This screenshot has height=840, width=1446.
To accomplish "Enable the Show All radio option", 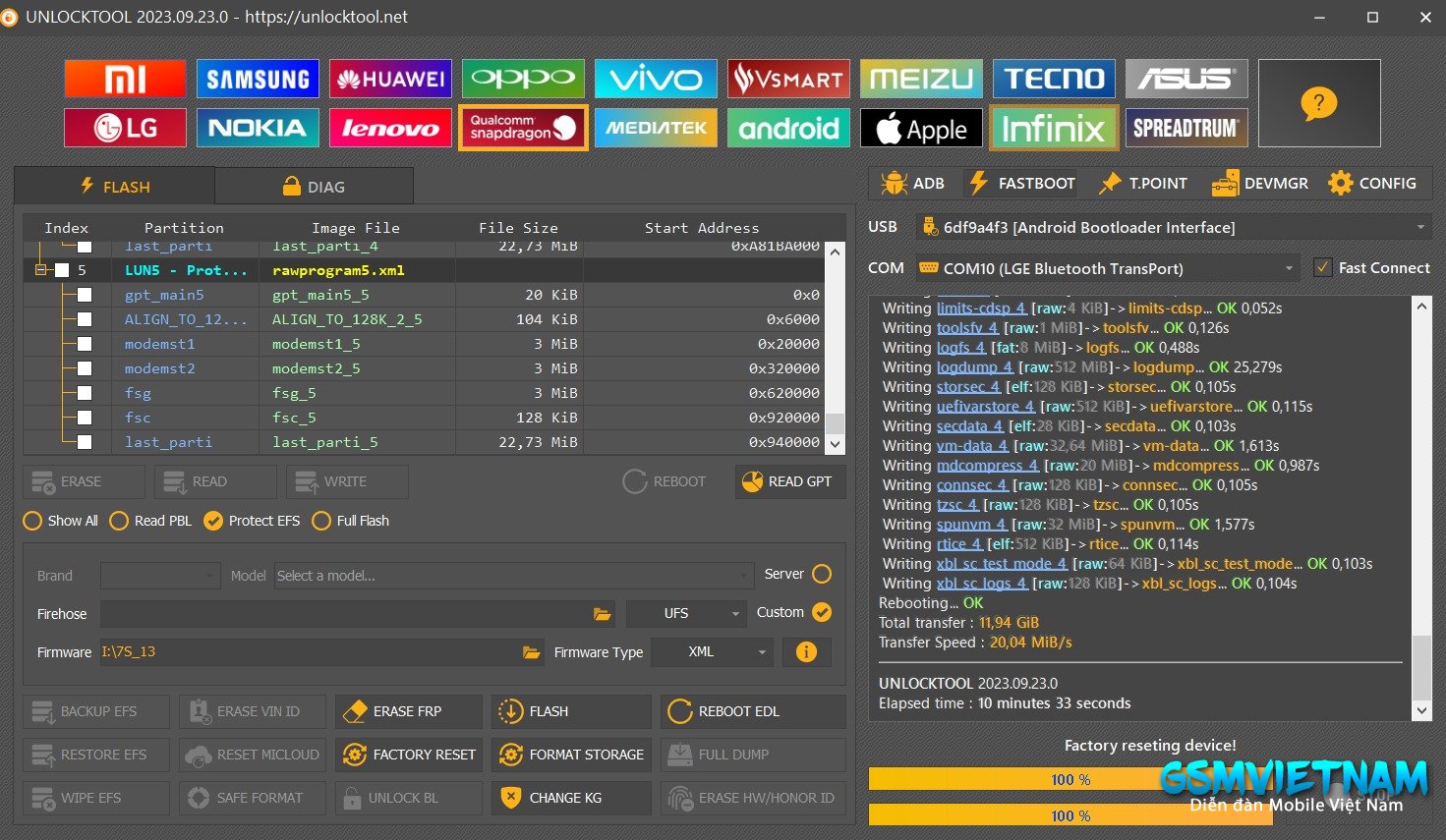I will tap(61, 521).
